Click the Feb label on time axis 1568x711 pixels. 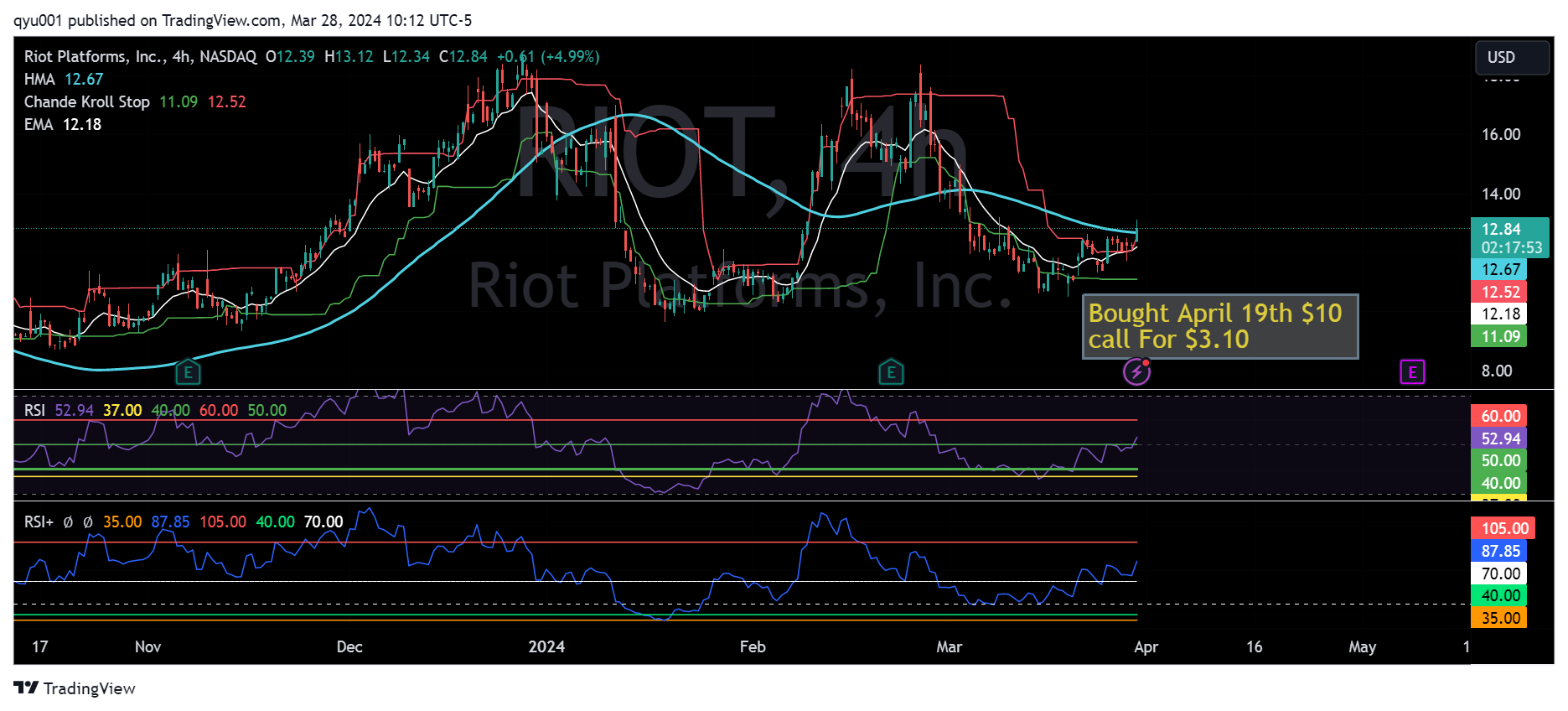click(x=753, y=646)
